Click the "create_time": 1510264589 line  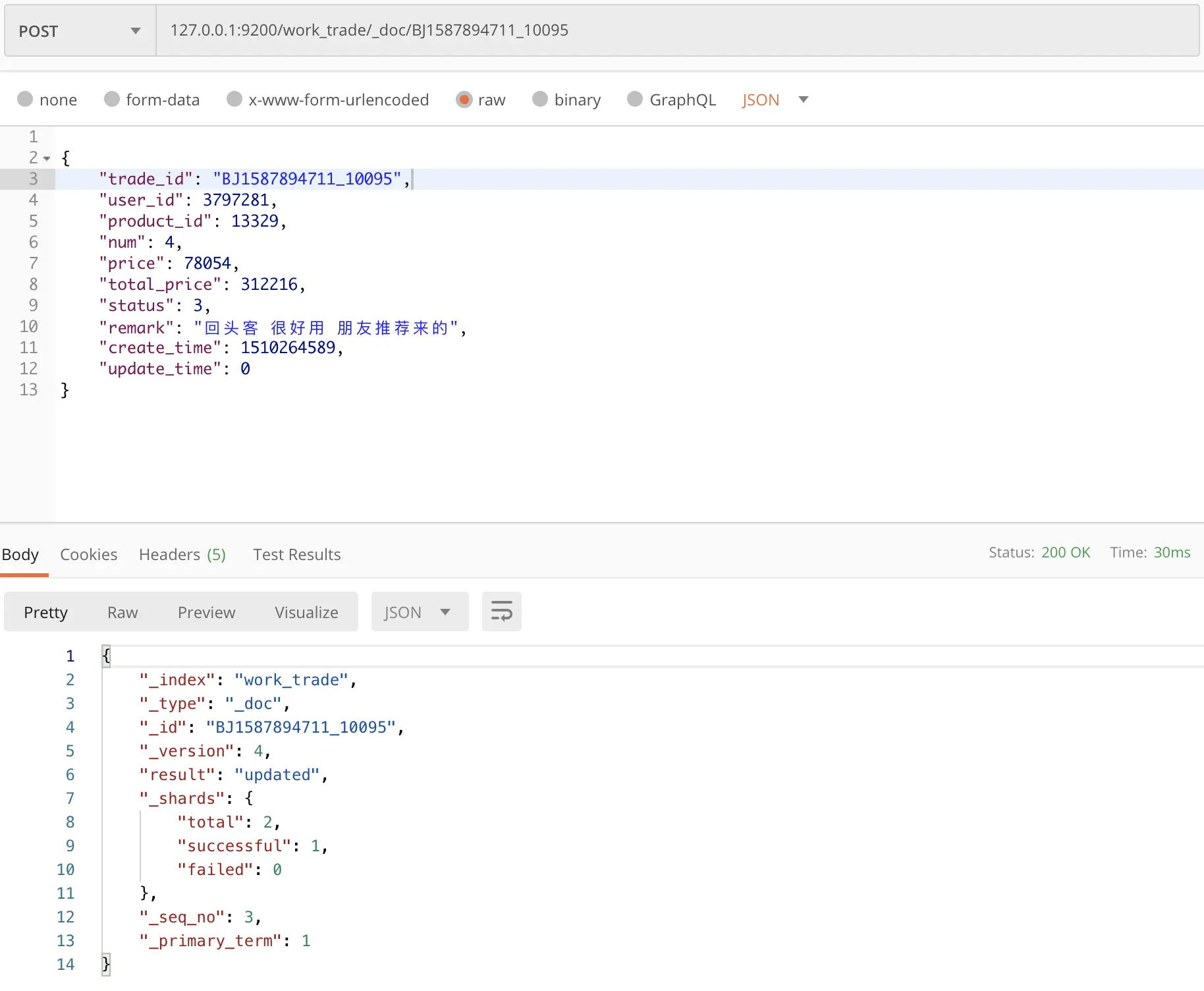pyautogui.click(x=221, y=348)
